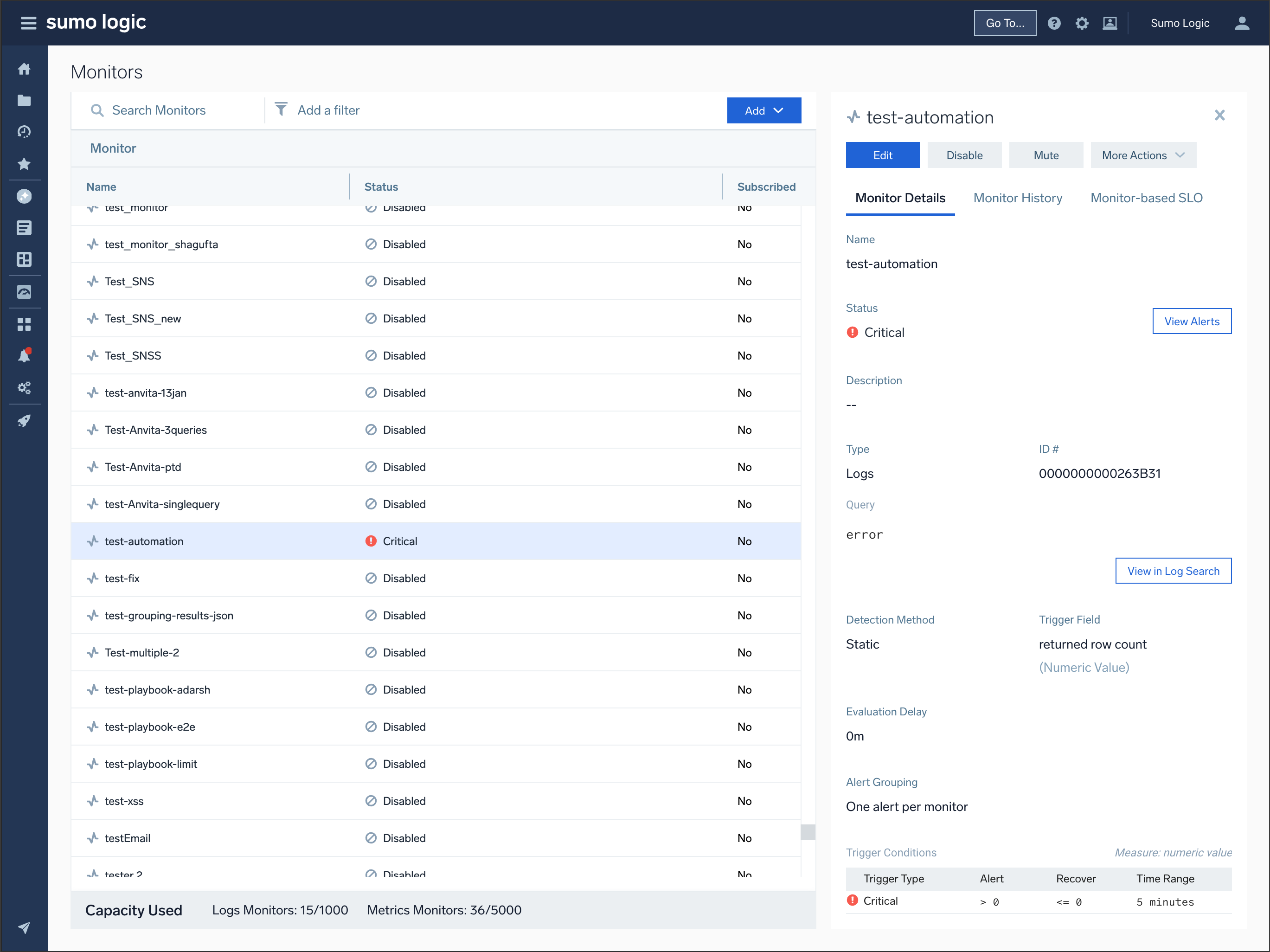Open the Favorites star icon

pyautogui.click(x=24, y=164)
